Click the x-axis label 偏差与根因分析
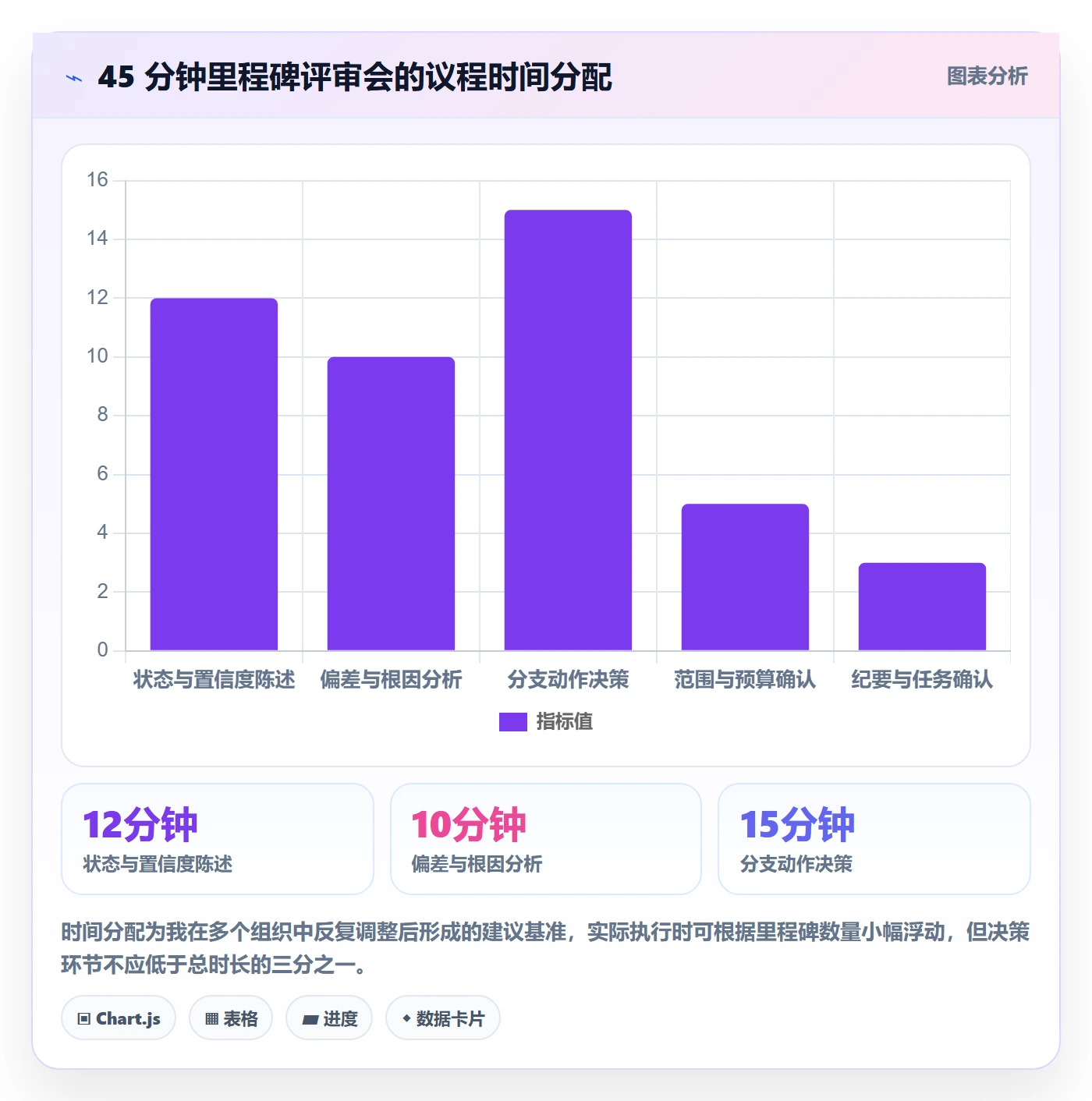This screenshot has width=1092, height=1101. [x=391, y=680]
